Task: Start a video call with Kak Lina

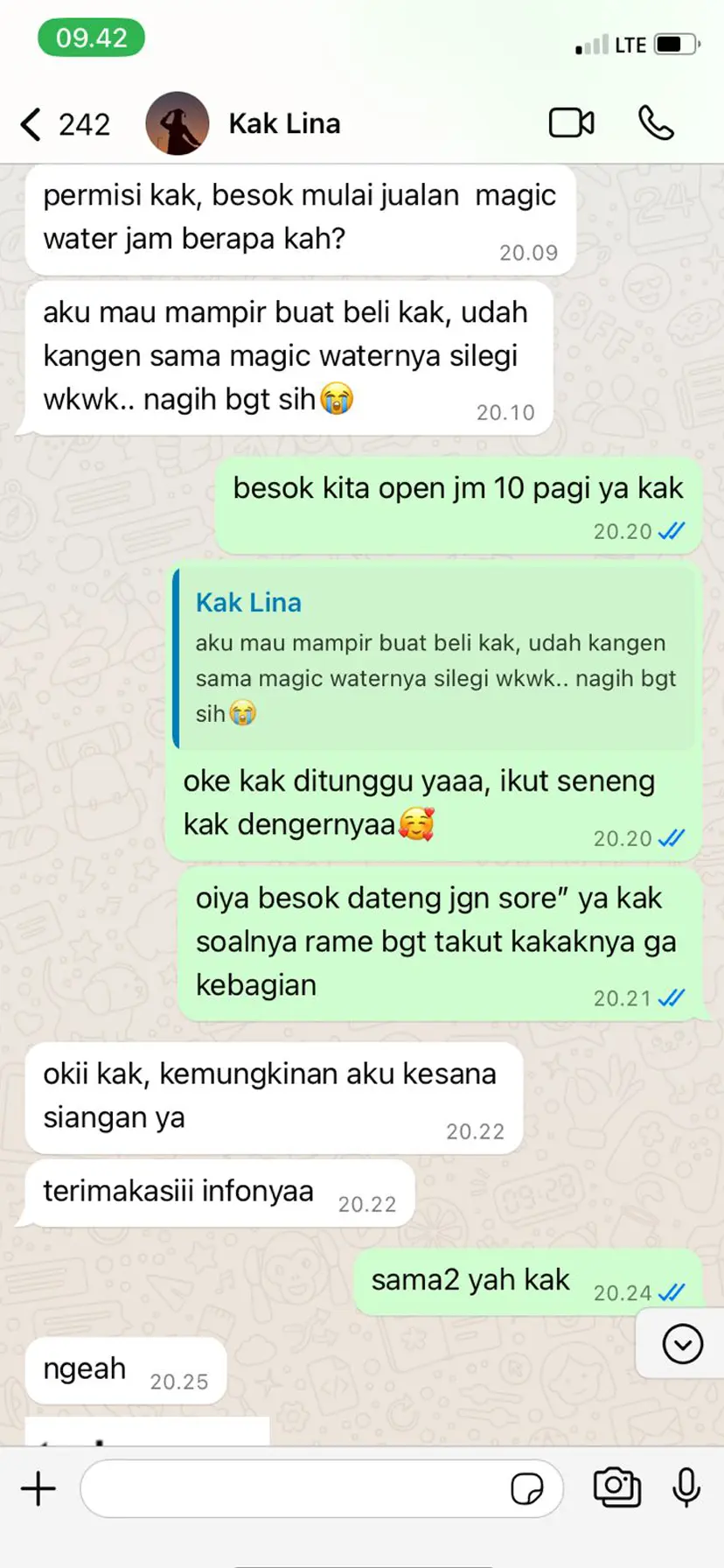Action: coord(572,123)
